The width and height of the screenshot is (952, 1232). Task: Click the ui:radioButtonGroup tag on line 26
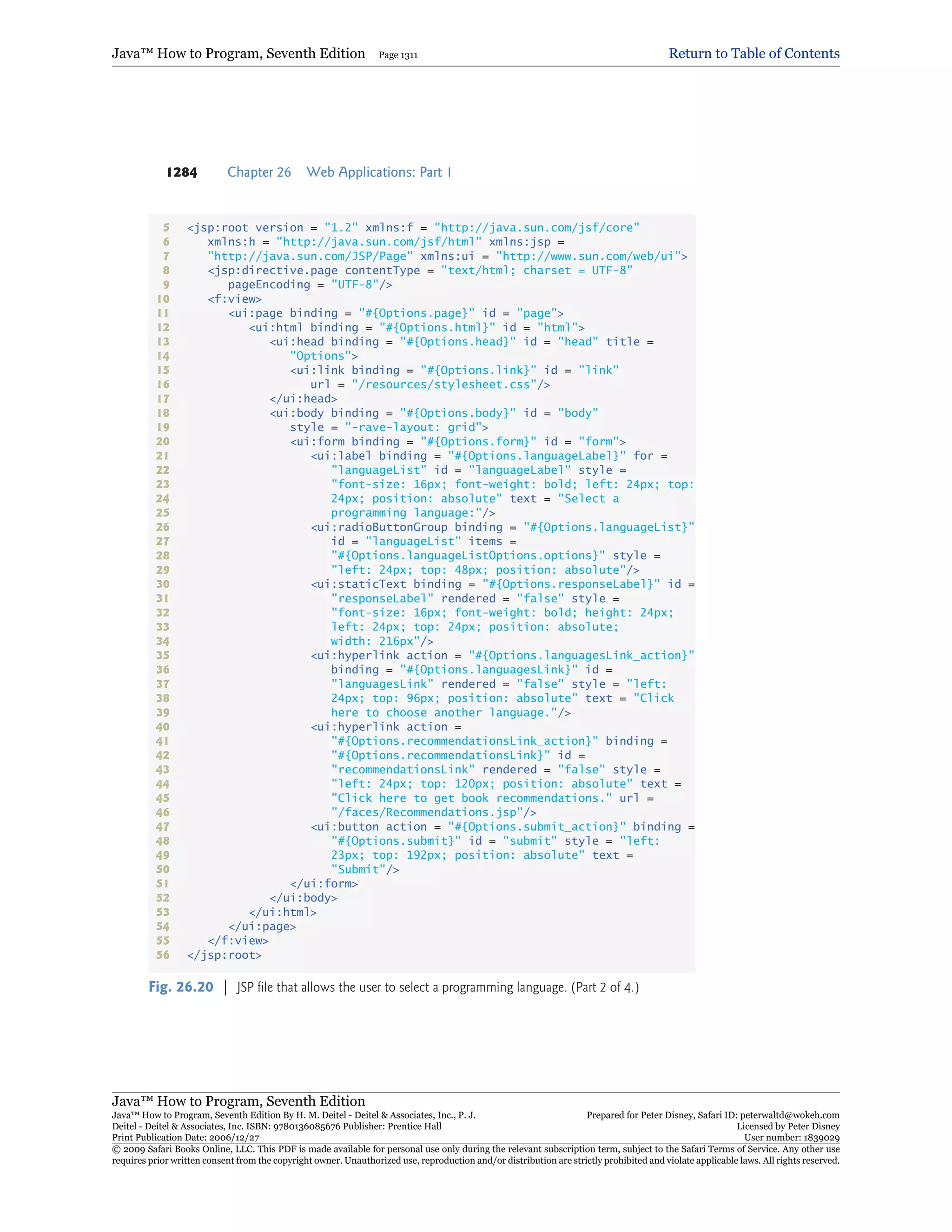pos(378,527)
